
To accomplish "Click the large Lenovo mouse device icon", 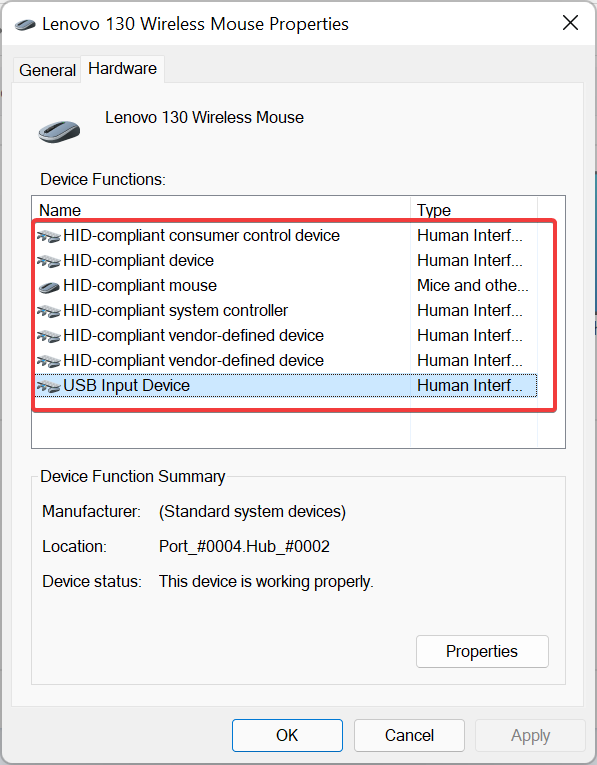I will (x=59, y=132).
